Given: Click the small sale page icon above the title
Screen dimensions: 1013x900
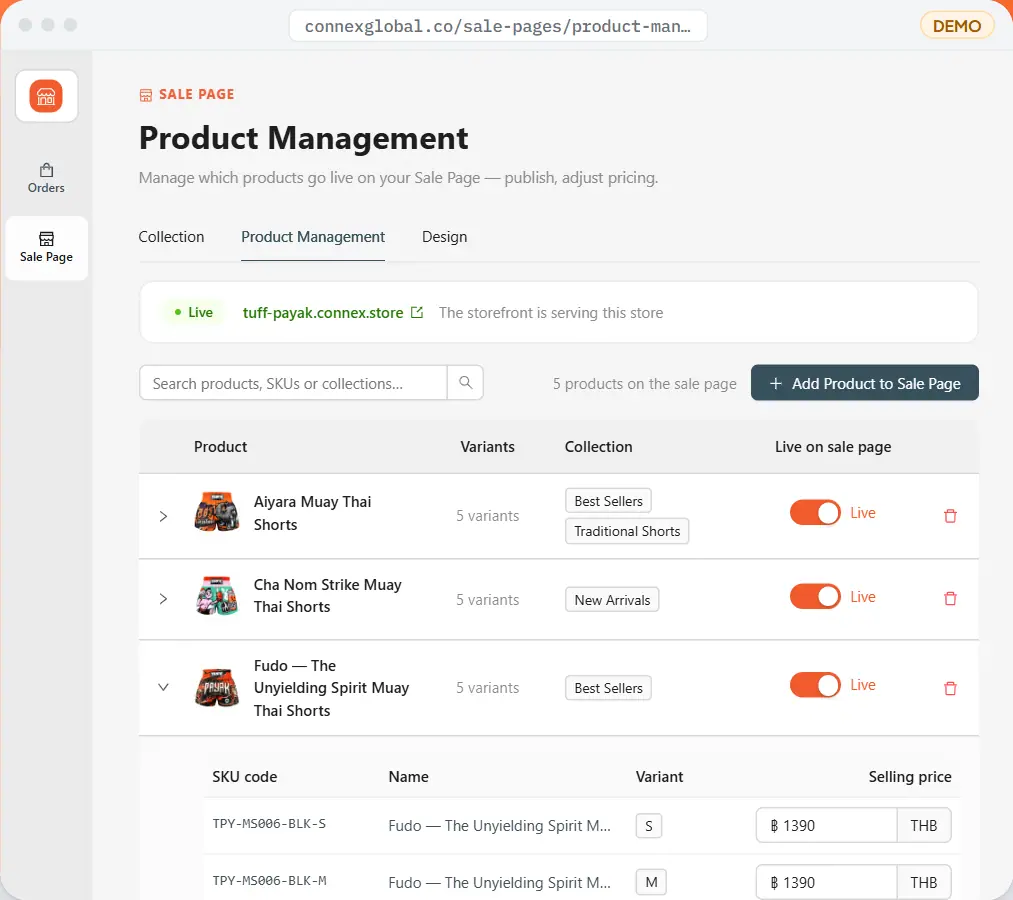Looking at the screenshot, I should click(146, 95).
